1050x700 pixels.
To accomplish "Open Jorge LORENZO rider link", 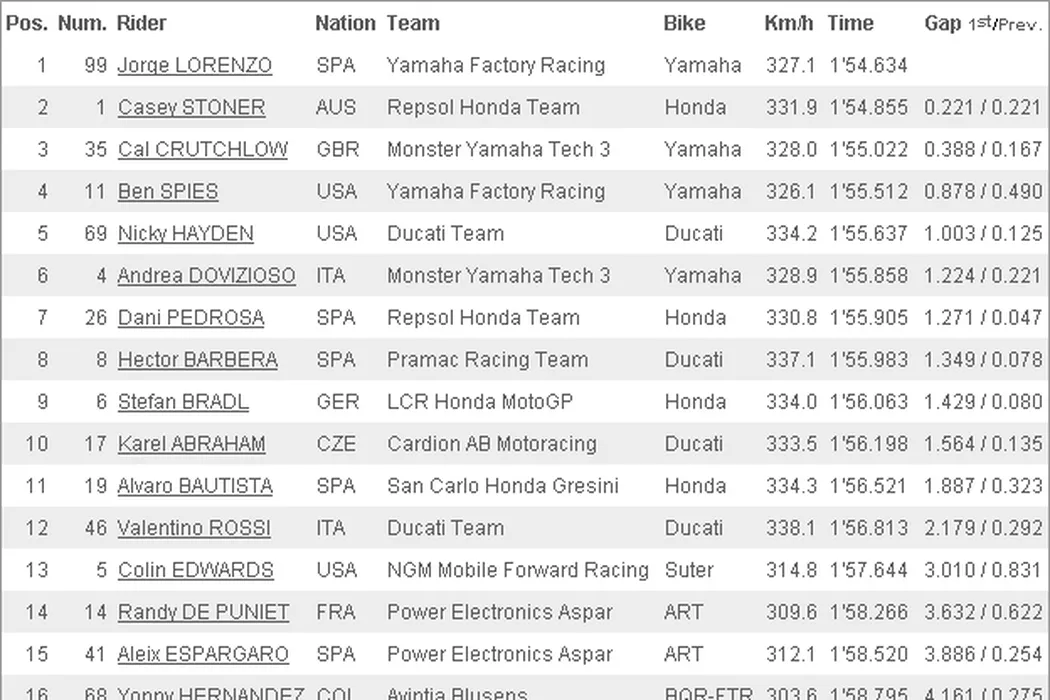I will [x=194, y=66].
